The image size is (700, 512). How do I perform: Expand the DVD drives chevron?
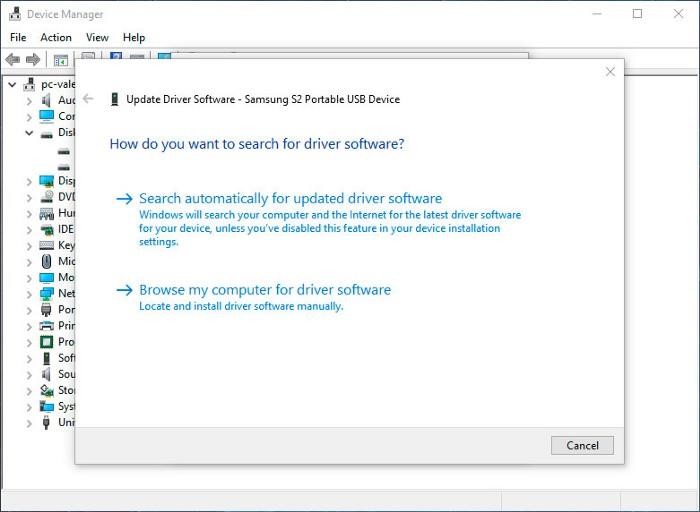[x=29, y=198]
